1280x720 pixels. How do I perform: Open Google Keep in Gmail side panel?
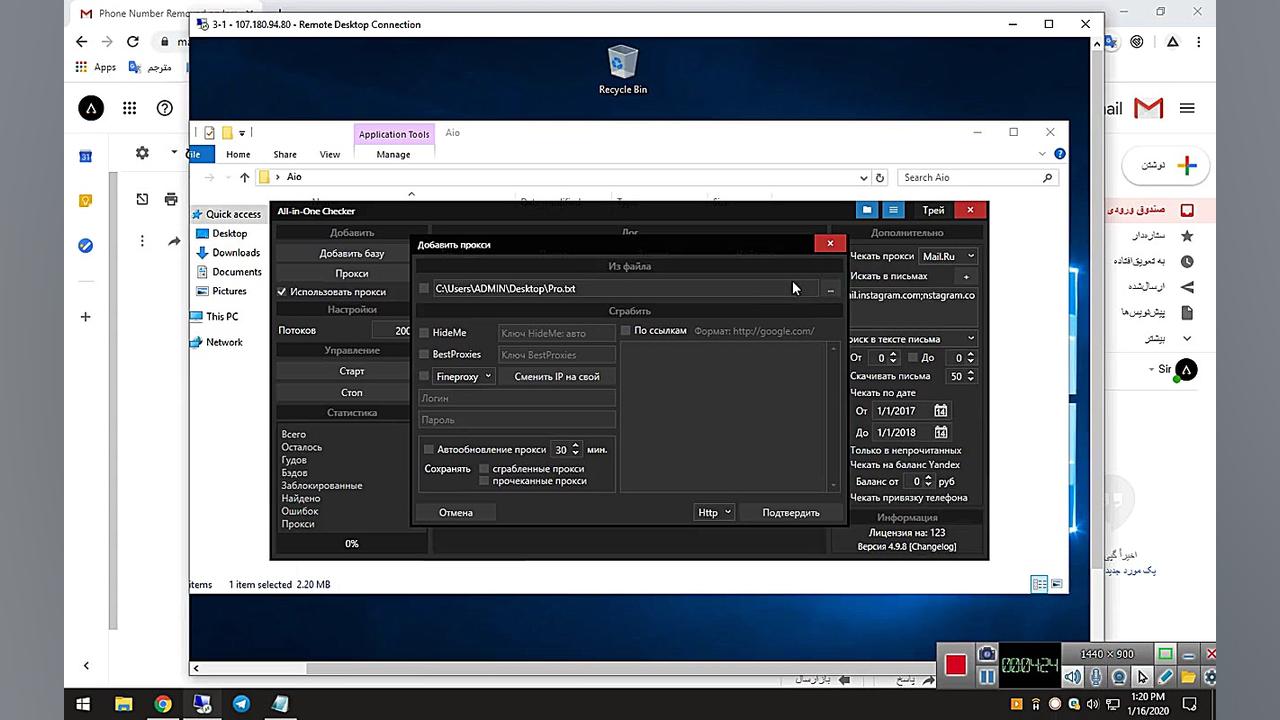point(86,201)
